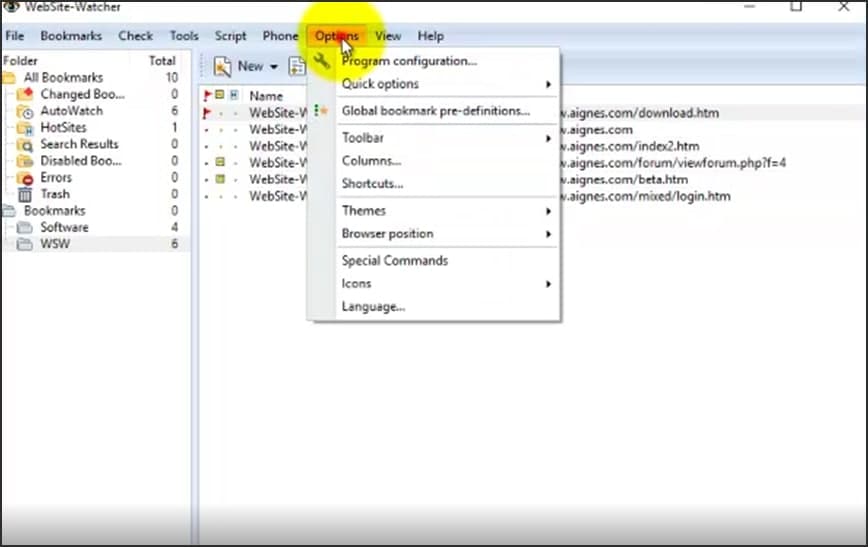Maximize the WebSite-Watcher window

coord(796,6)
